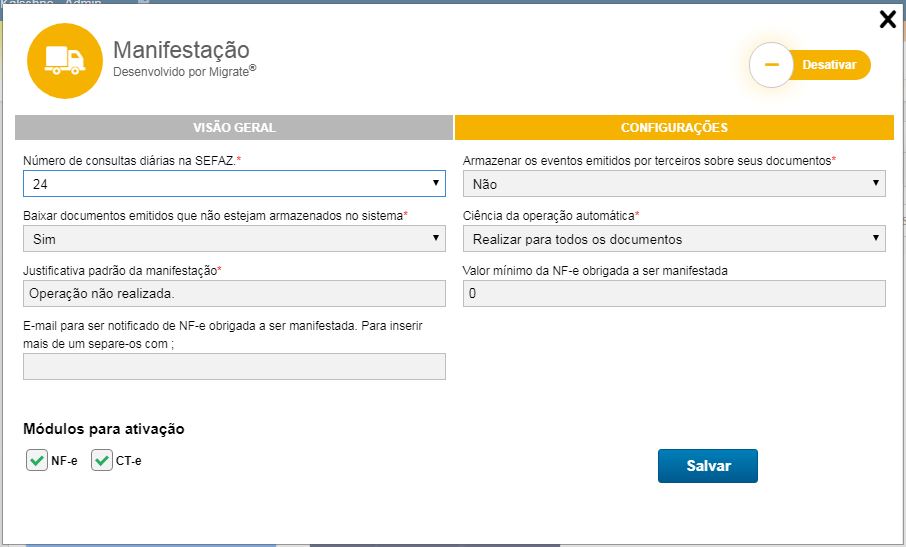Click the Módulos para ativação heading
This screenshot has width=906, height=547.
point(104,429)
